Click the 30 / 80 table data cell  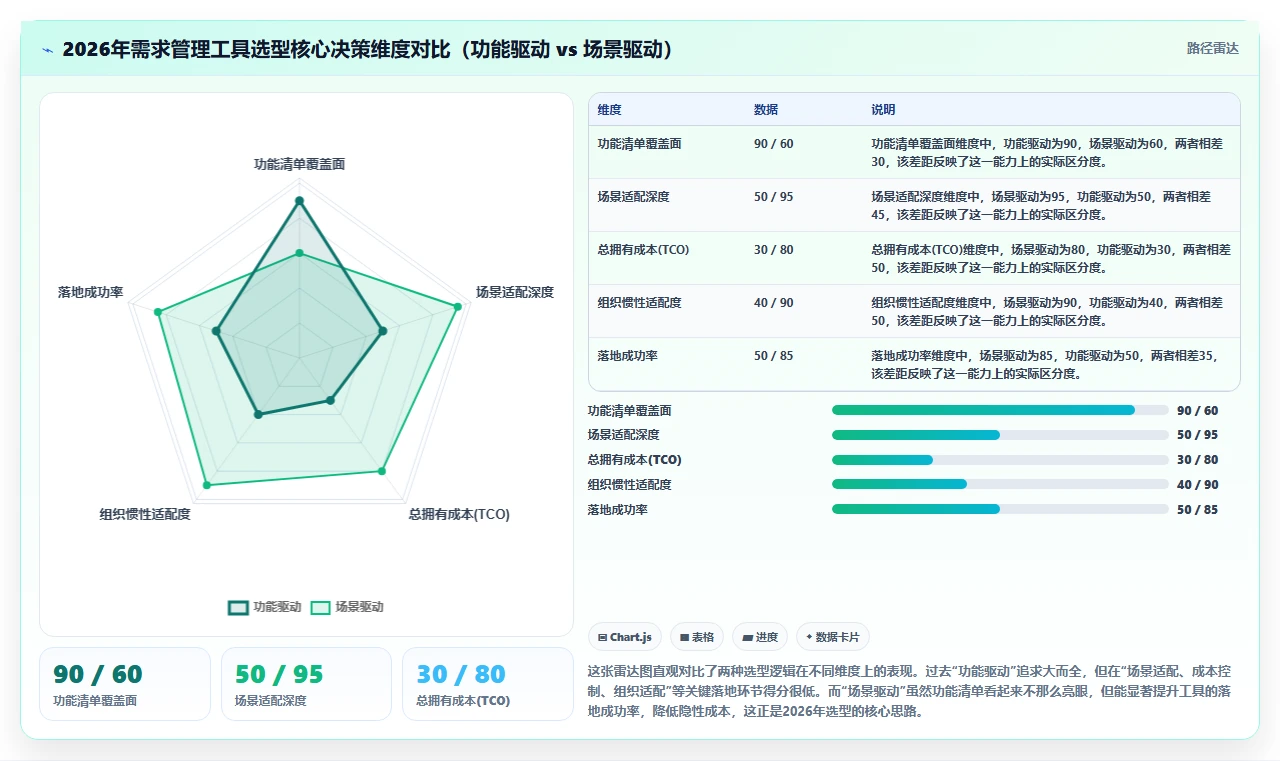774,250
